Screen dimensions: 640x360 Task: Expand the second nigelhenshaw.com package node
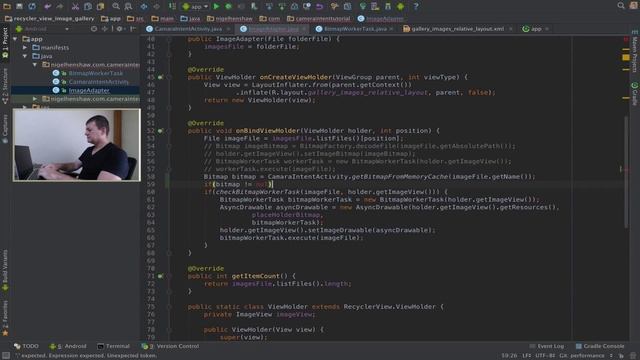point(35,99)
